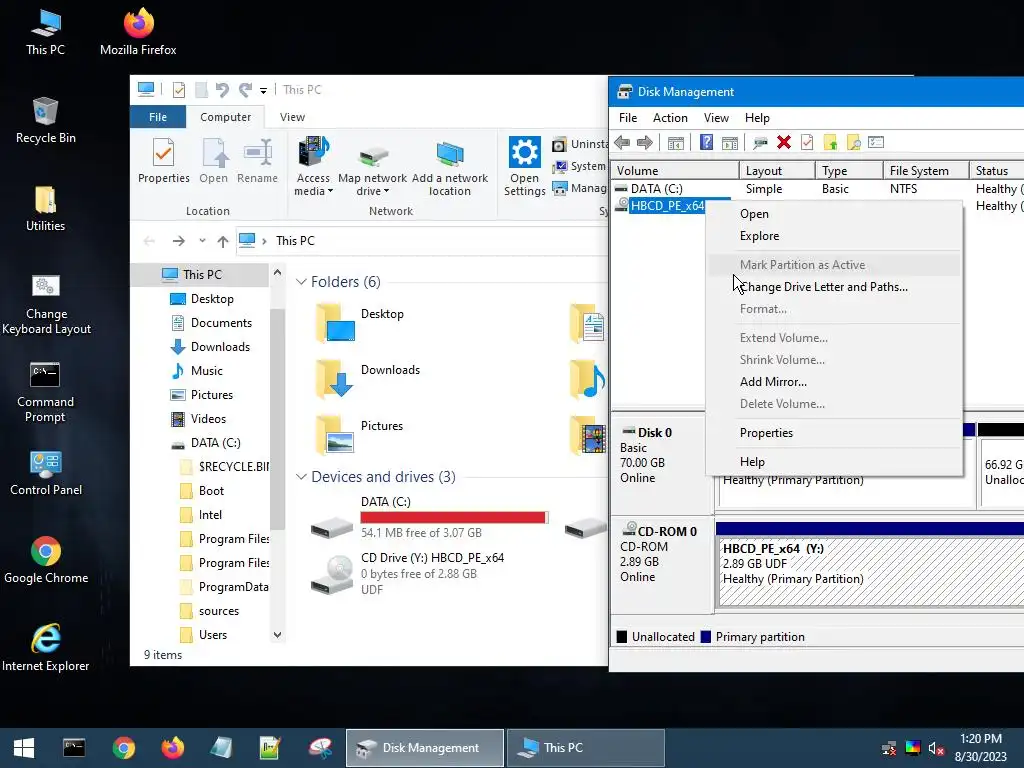Choose Properties in context menu
This screenshot has width=1024, height=768.
[834, 433]
